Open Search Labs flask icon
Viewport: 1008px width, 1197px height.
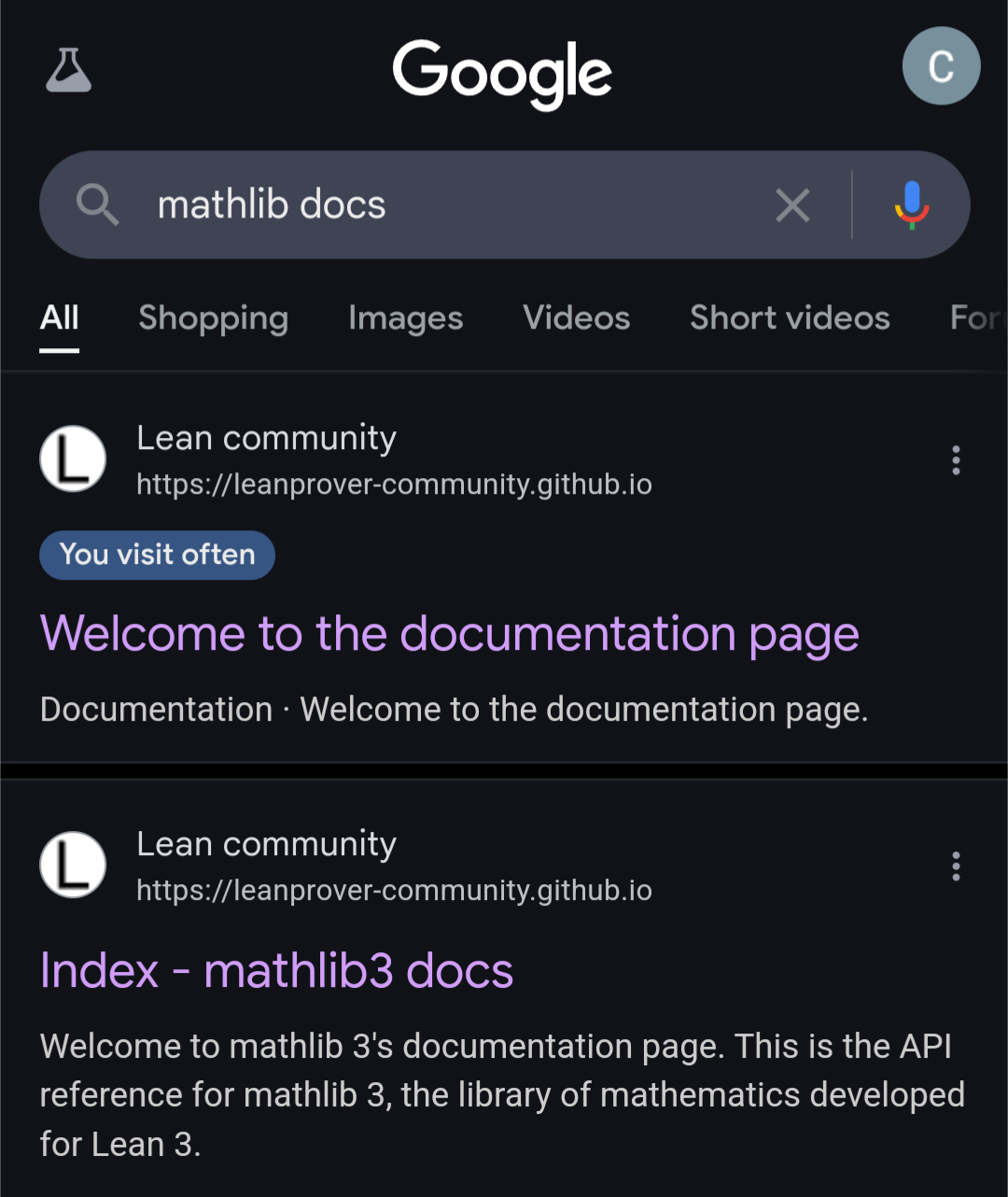68,69
